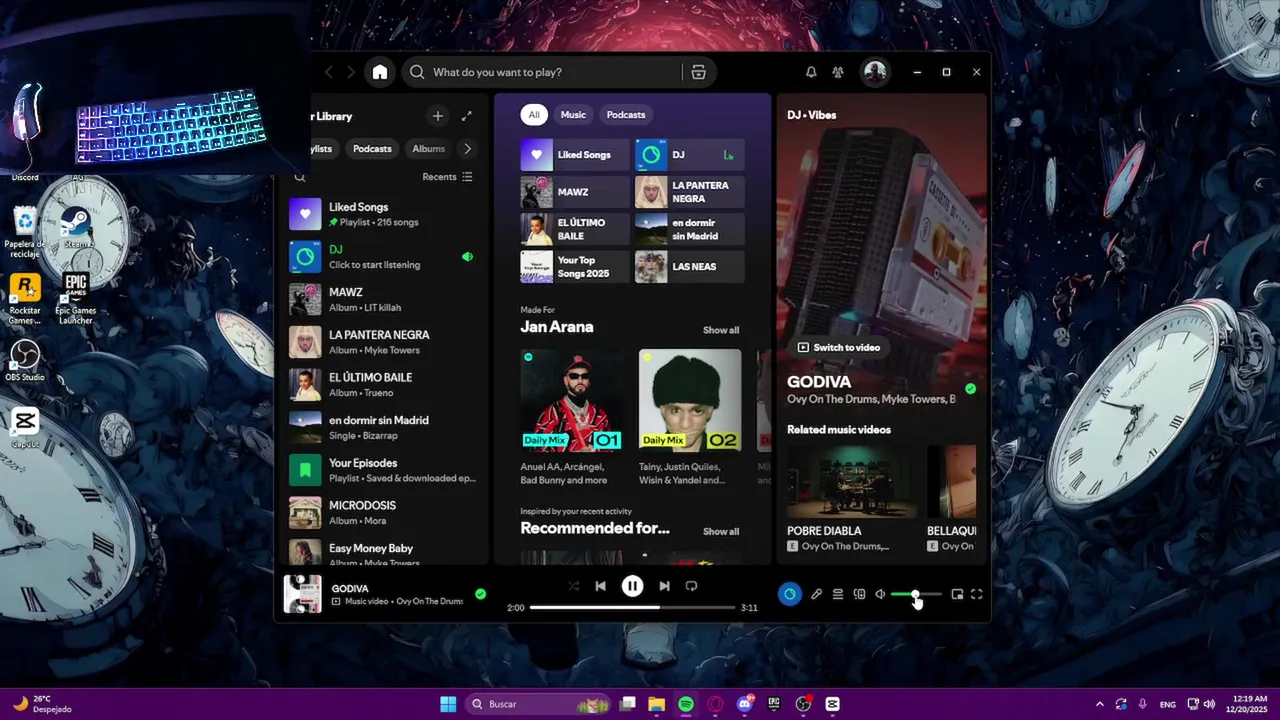Switch to video in Now Playing
1280x720 pixels.
[838, 348]
